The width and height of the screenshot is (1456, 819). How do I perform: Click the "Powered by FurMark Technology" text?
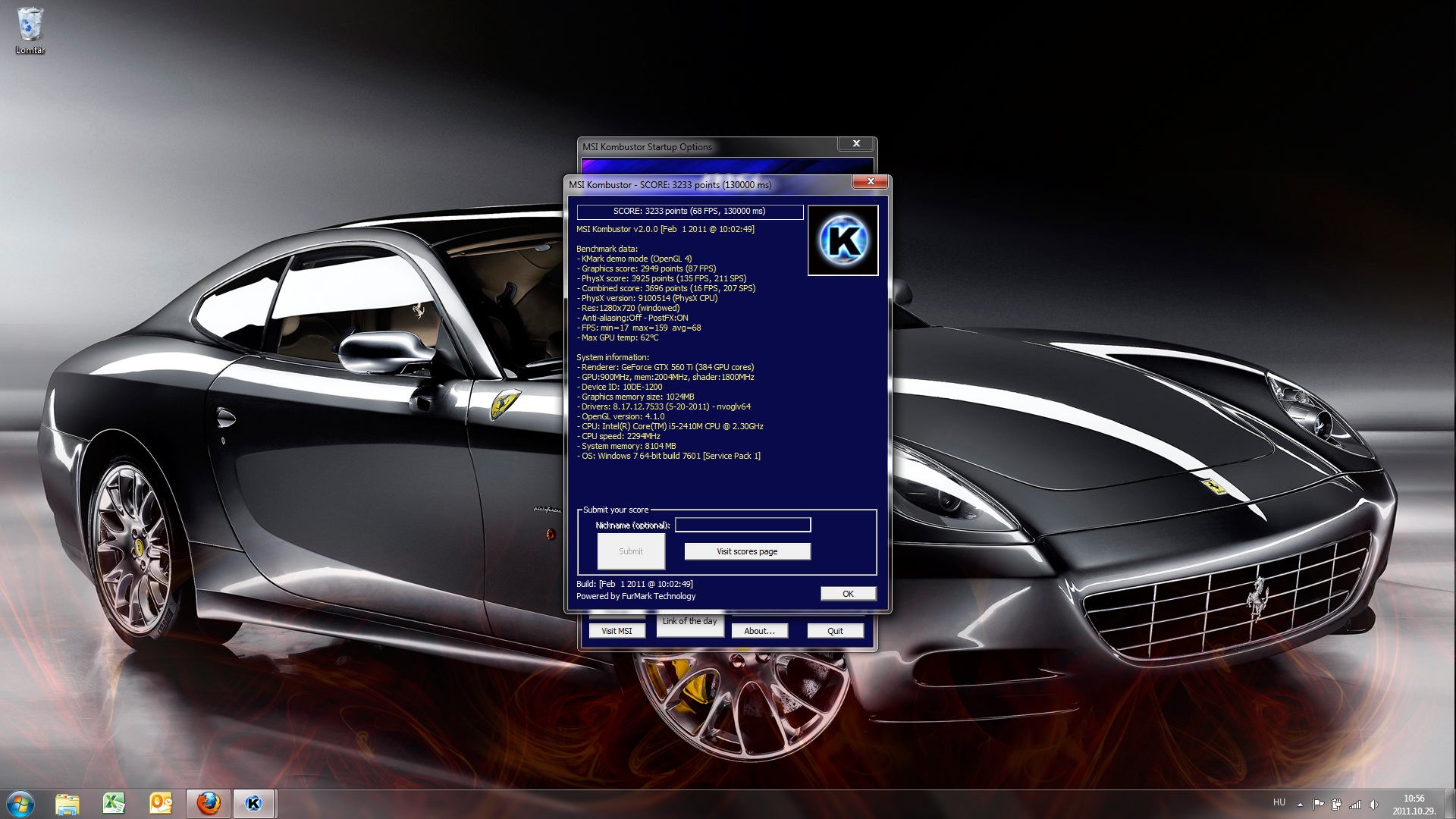pos(635,596)
